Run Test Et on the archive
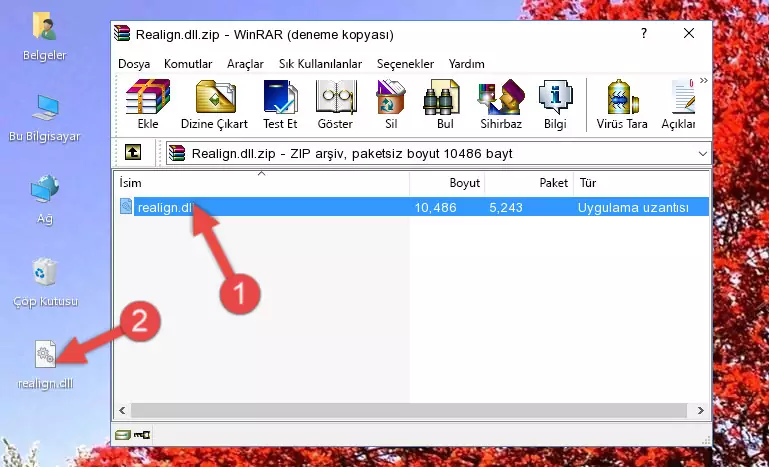The width and height of the screenshot is (769, 467). [280, 104]
